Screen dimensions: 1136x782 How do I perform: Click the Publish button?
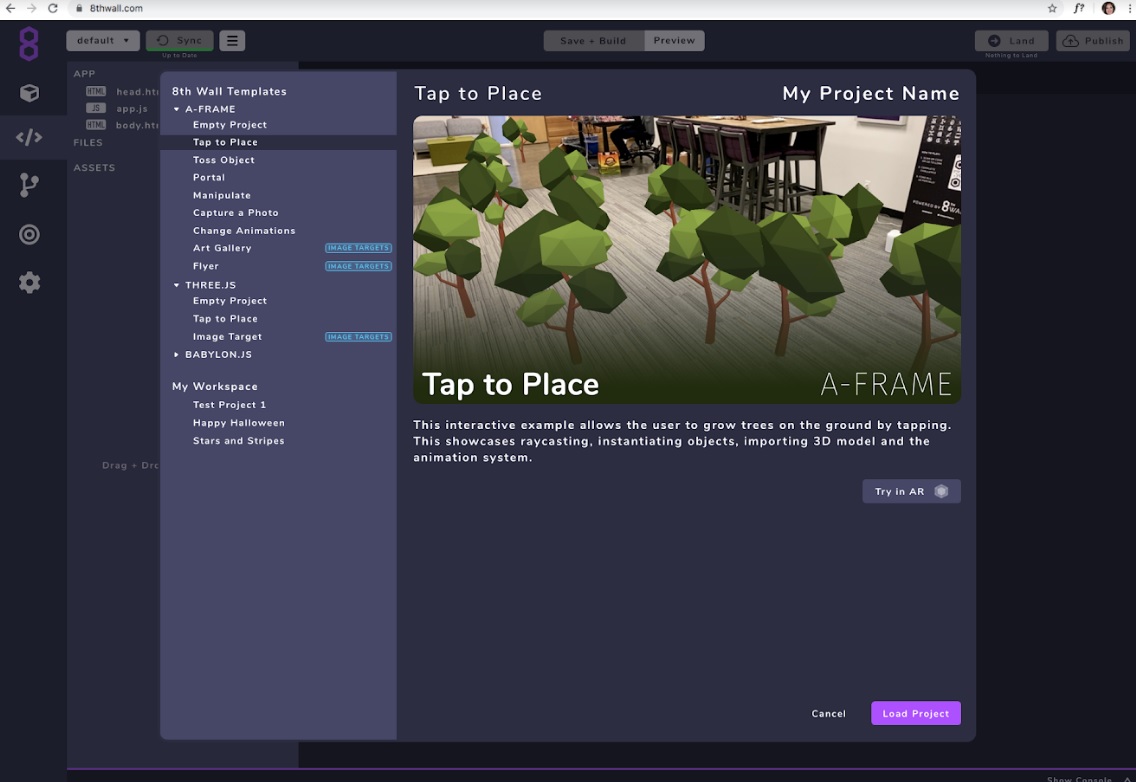1093,41
